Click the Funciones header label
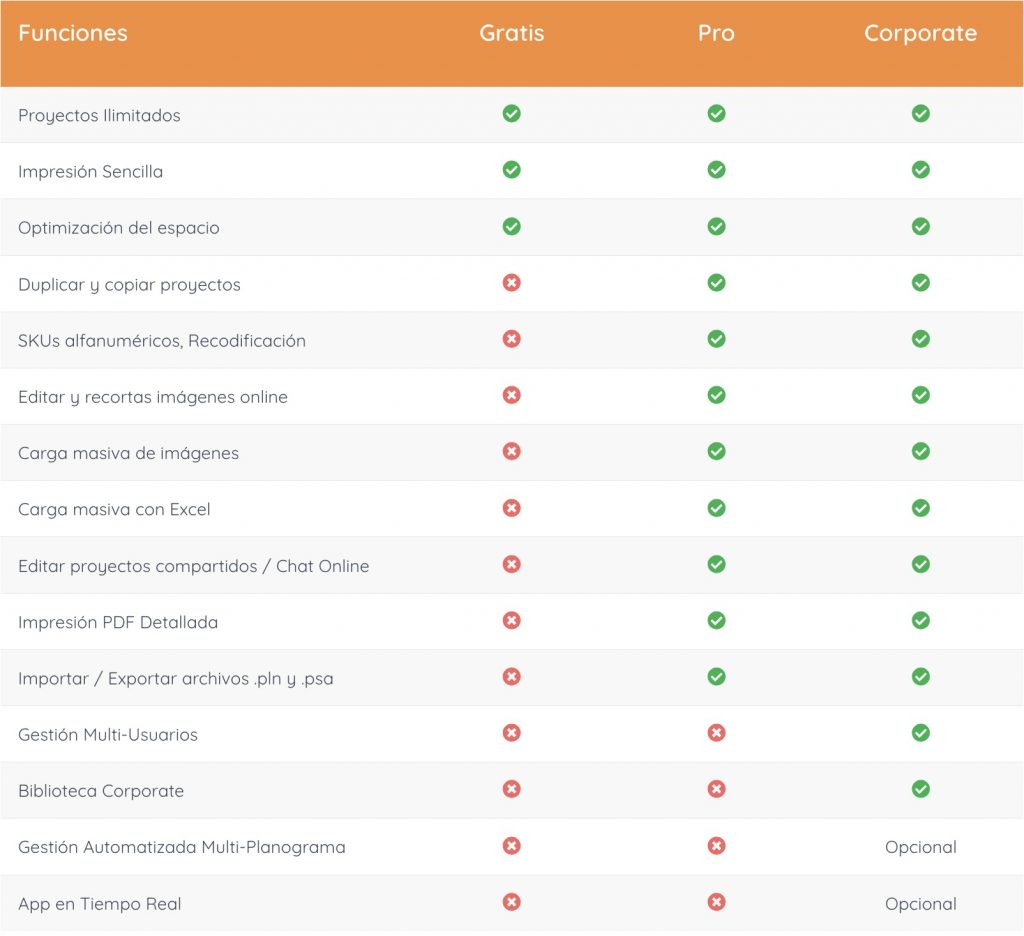 73,33
